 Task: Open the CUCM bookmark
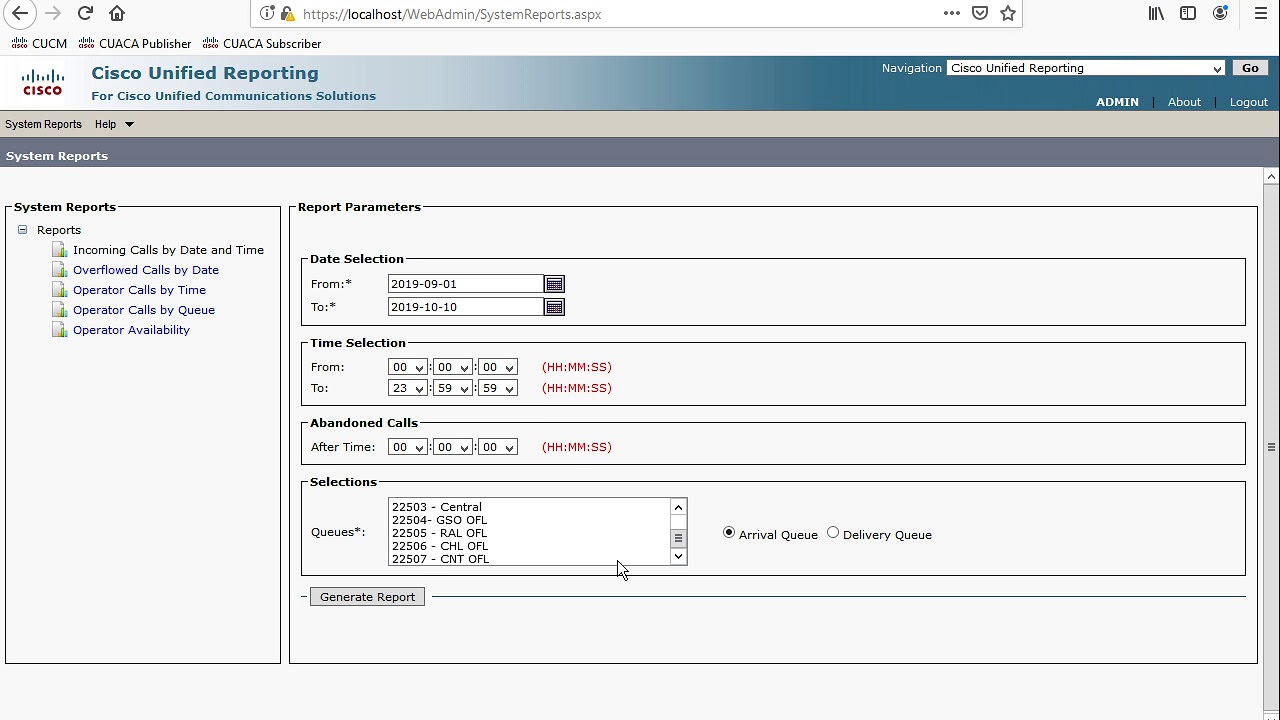click(39, 44)
